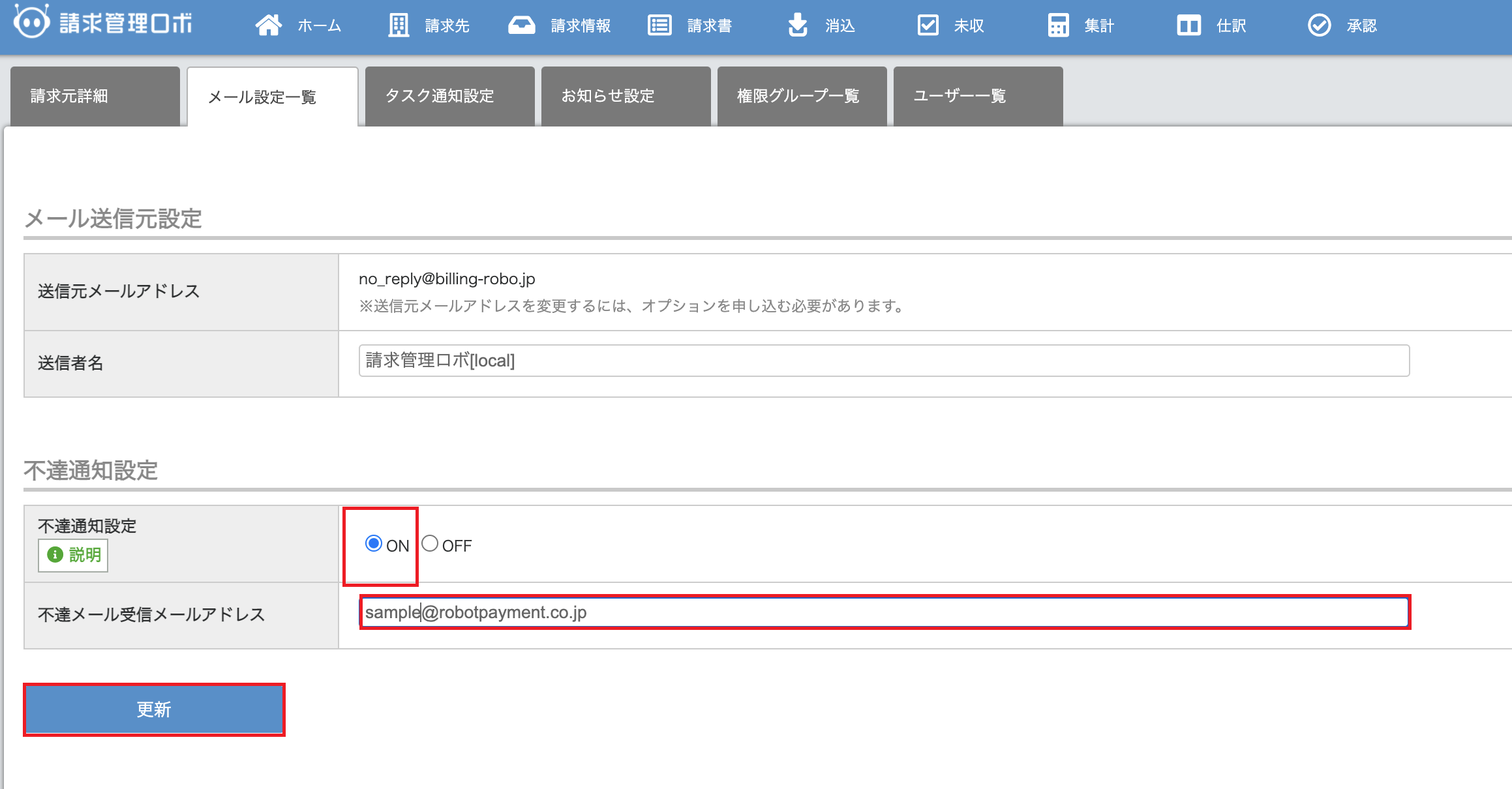
Task: Click the 送信者名 text field
Action: [x=884, y=361]
